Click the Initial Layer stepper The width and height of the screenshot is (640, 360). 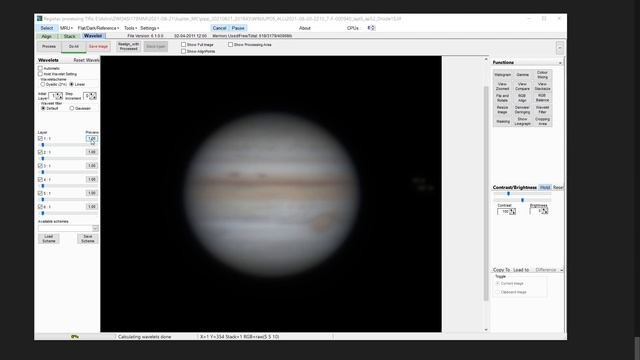tap(60, 96)
